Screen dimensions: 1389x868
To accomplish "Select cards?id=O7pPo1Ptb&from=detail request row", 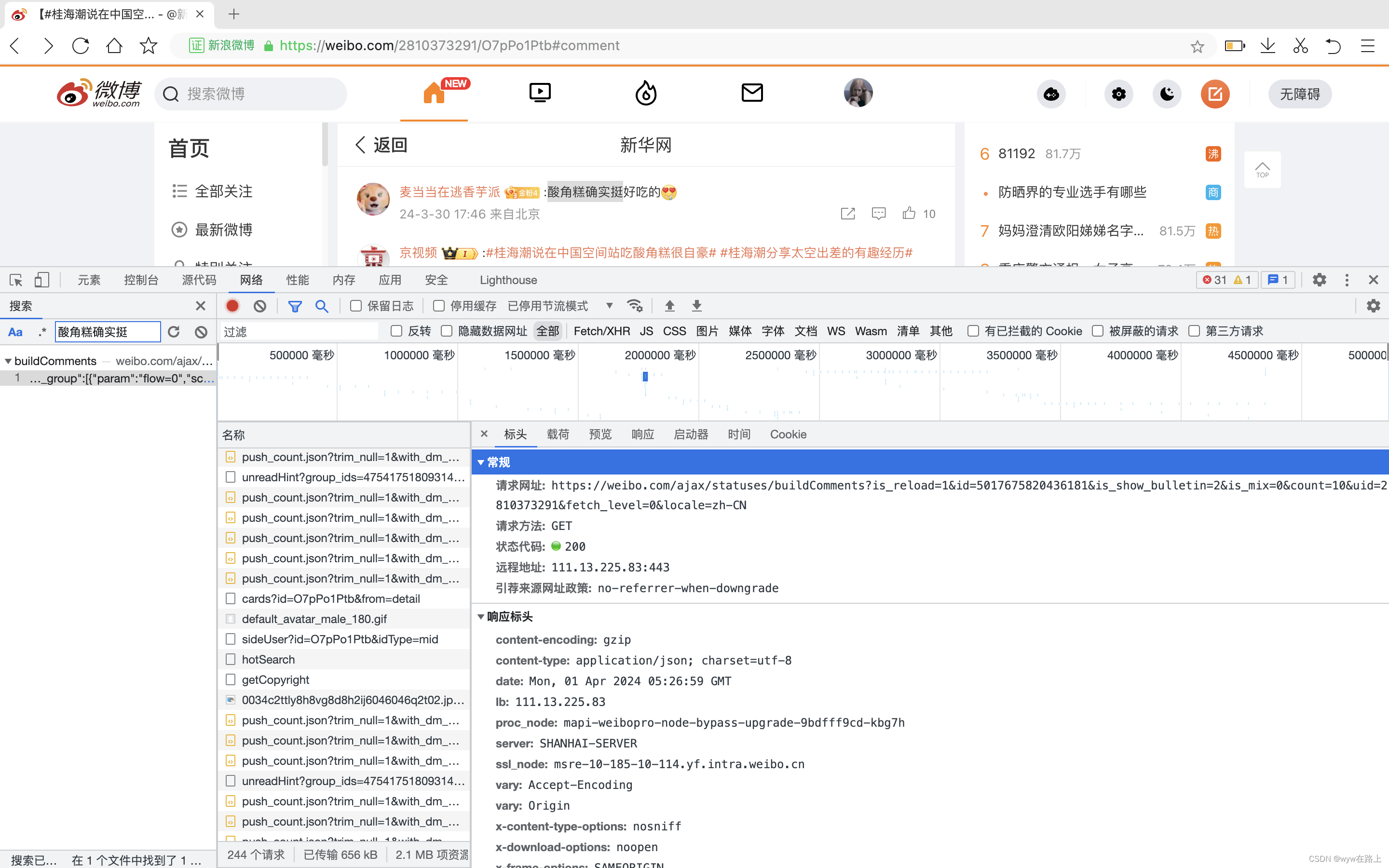I will pos(344,599).
